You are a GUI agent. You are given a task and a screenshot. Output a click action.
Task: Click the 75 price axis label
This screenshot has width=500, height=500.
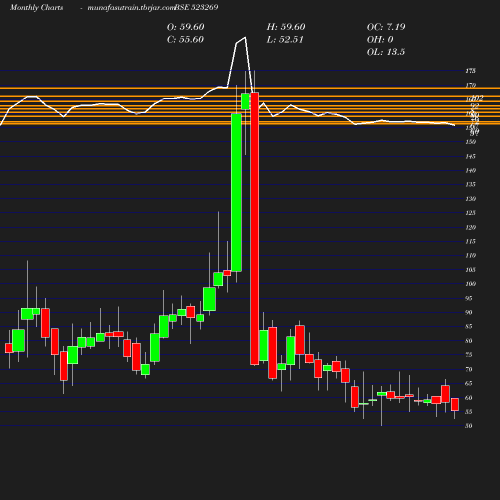[469, 355]
